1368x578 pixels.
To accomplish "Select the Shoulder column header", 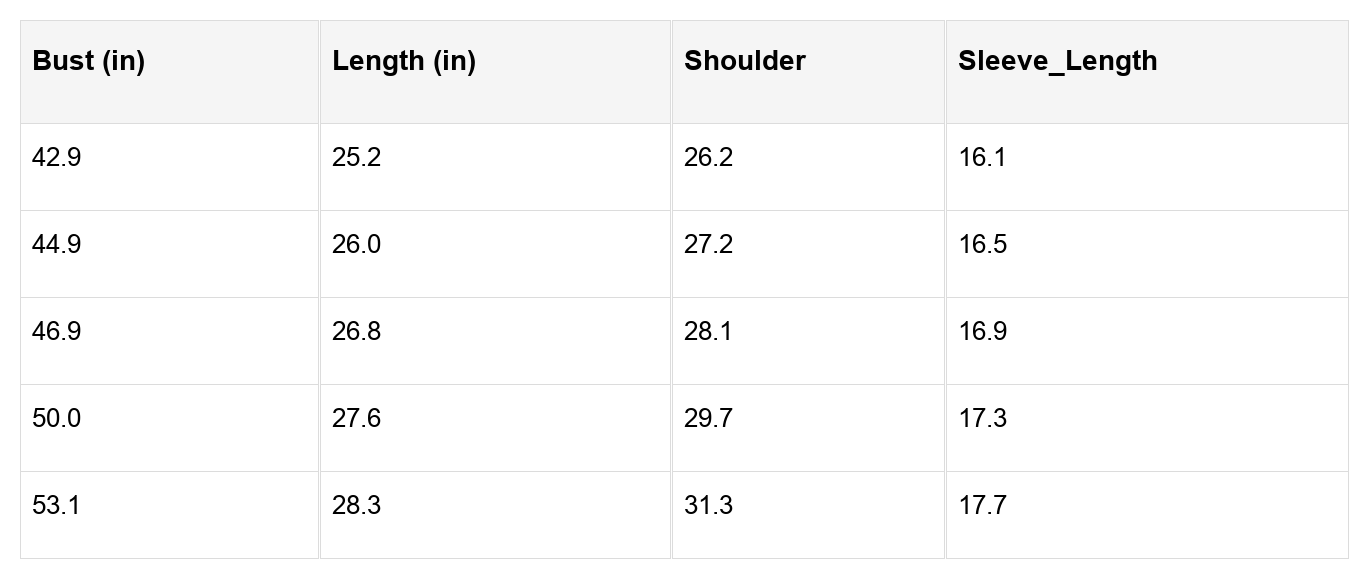I will point(745,61).
